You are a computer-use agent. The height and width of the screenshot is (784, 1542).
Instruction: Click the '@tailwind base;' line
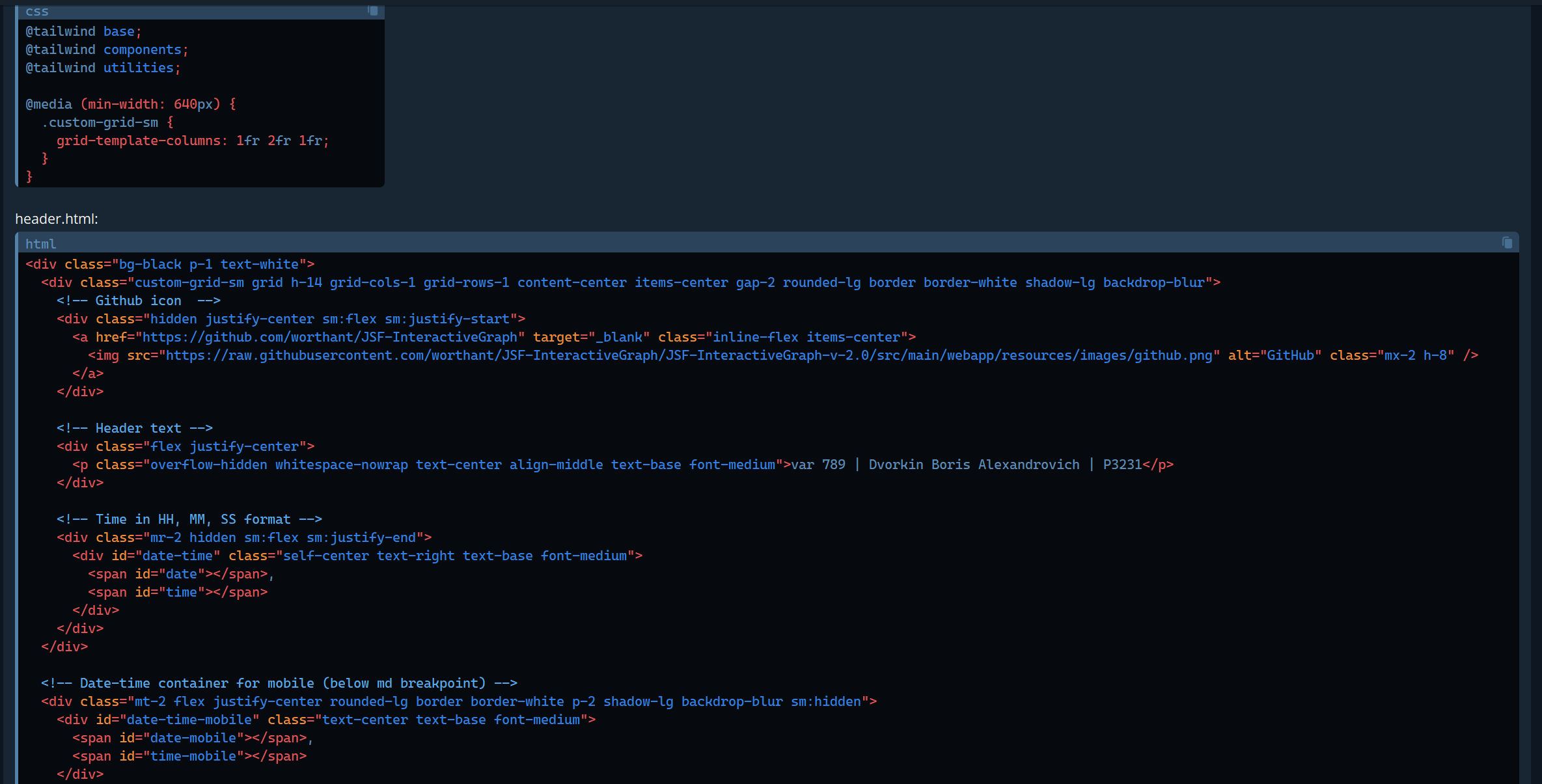click(83, 31)
